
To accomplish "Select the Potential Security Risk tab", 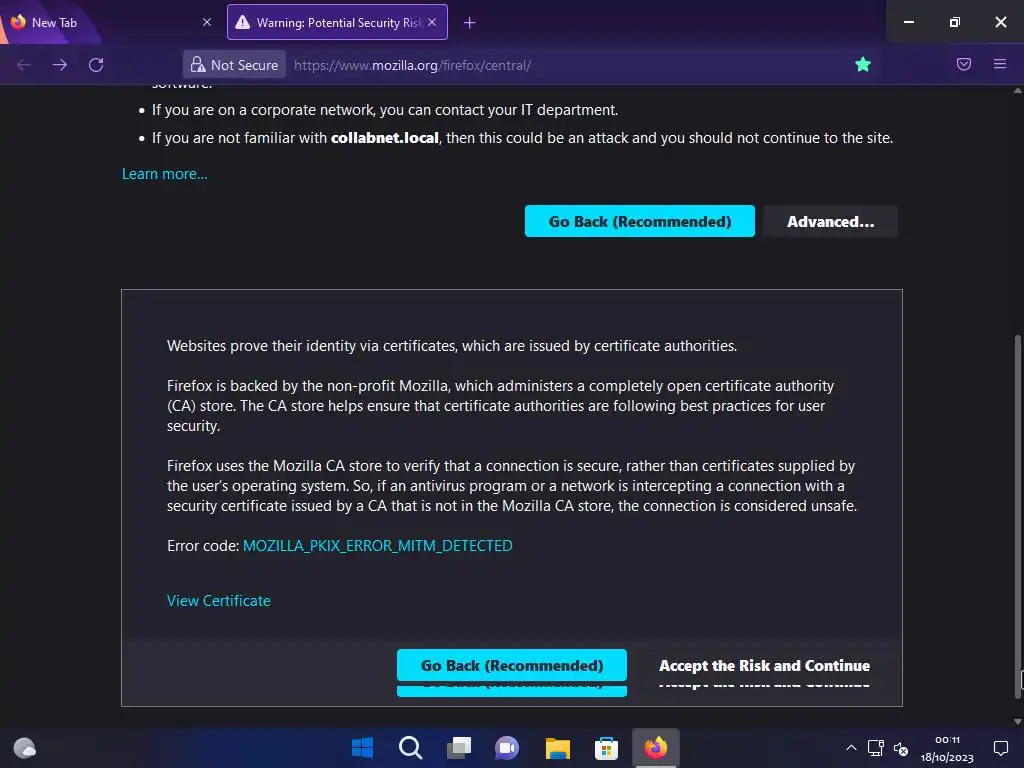I will click(338, 22).
